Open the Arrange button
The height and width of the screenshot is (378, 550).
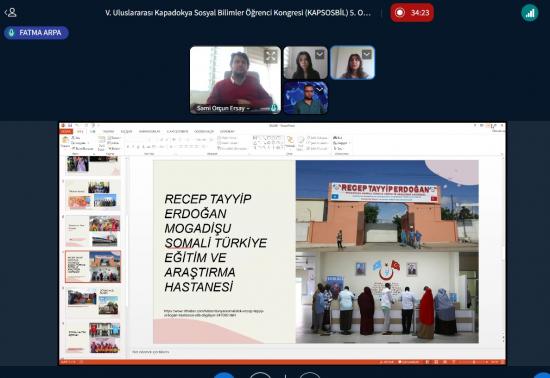pos(290,142)
